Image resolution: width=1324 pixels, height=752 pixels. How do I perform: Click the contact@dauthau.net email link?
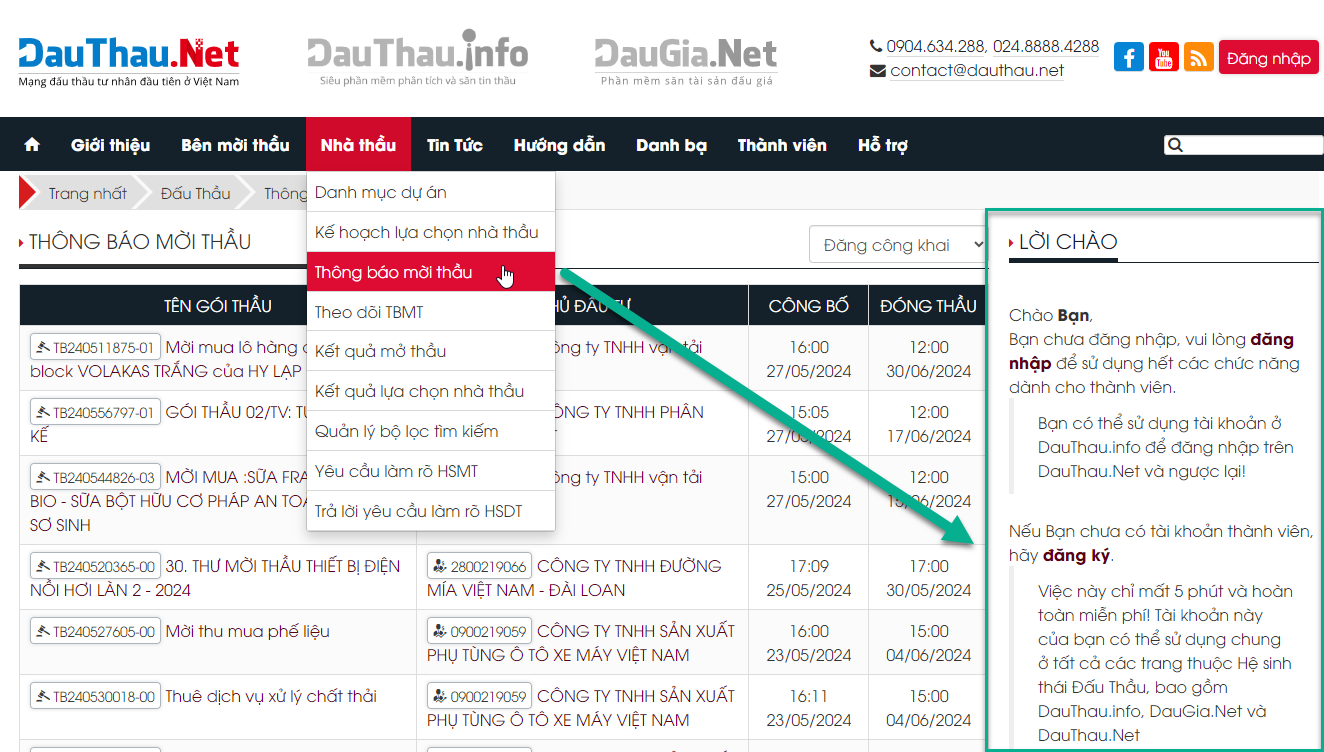(977, 70)
